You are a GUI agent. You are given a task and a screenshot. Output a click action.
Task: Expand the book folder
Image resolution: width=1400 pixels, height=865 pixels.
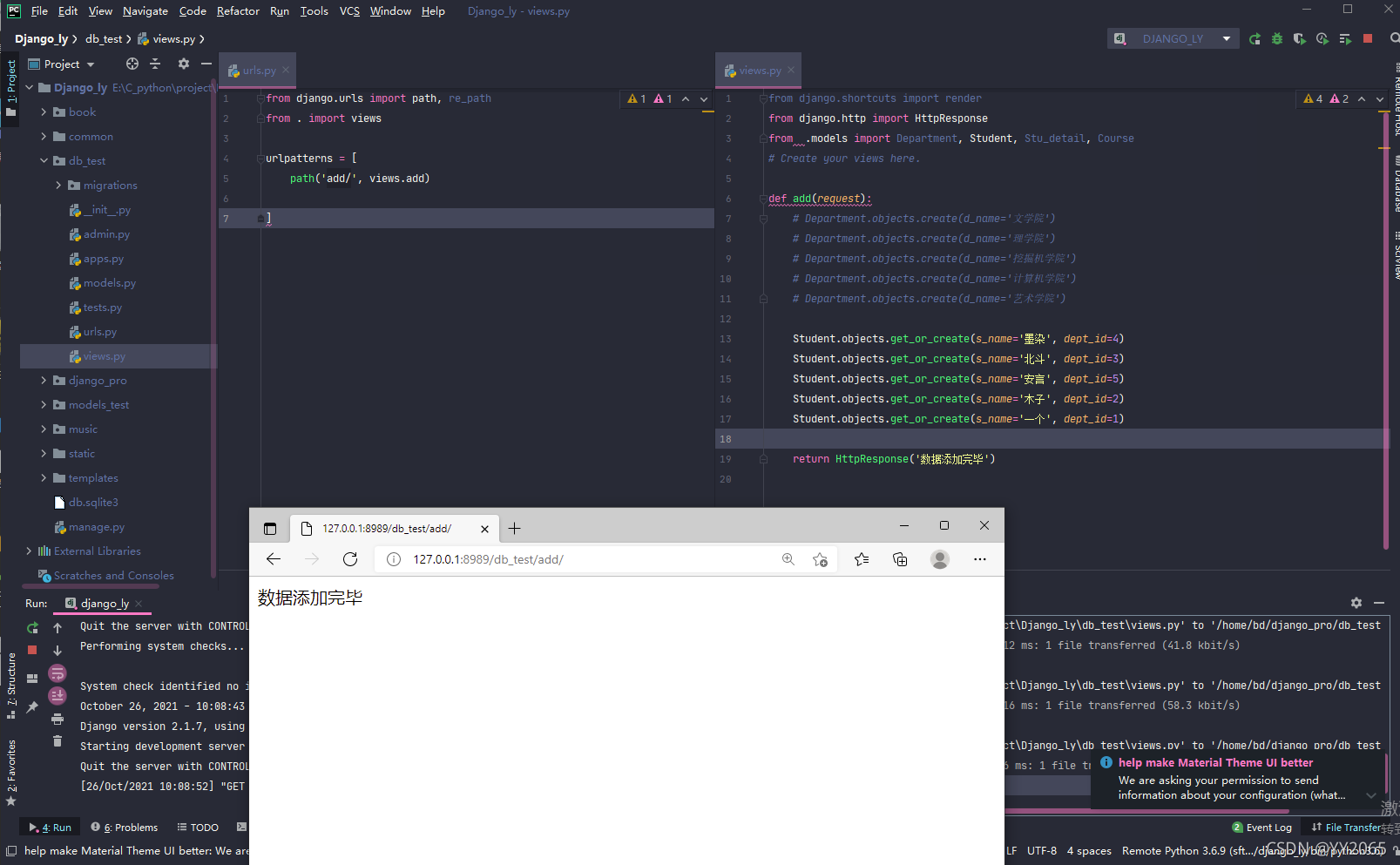point(44,112)
